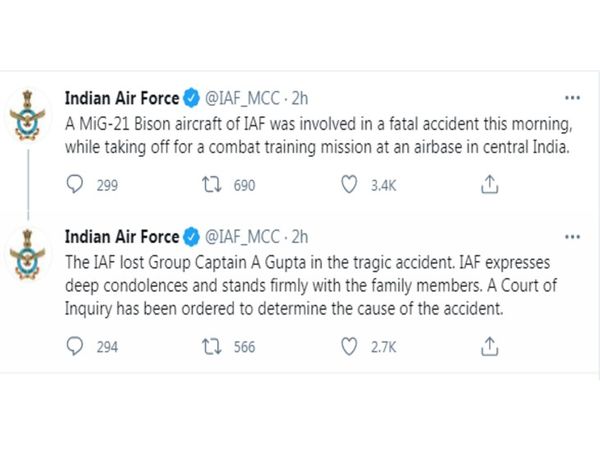This screenshot has height=450, width=600.
Task: Open second tweet's 2h timestamp
Action: coord(300,237)
